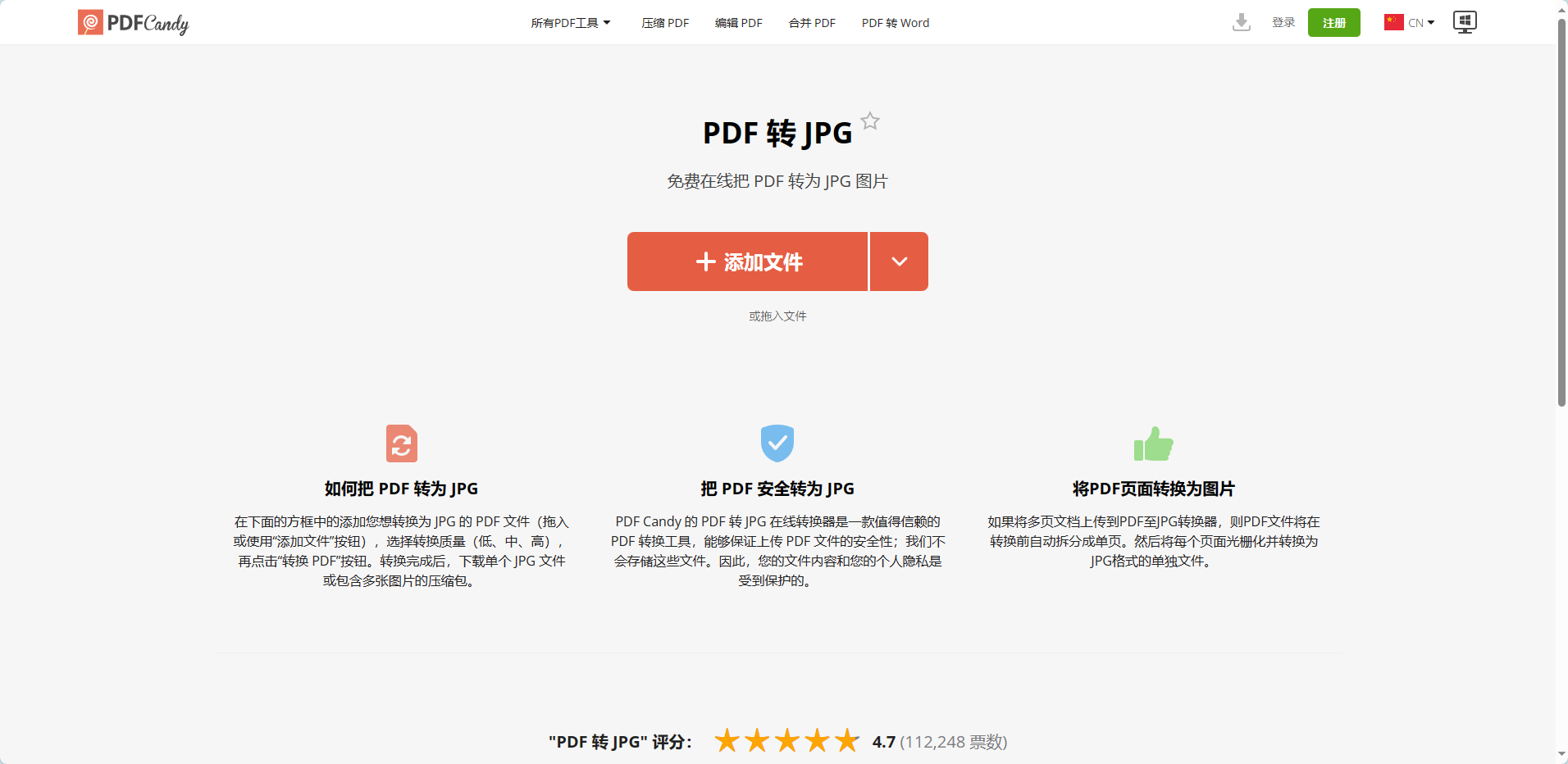Open PDF 转 Word tool
The image size is (1568, 764).
pos(895,23)
